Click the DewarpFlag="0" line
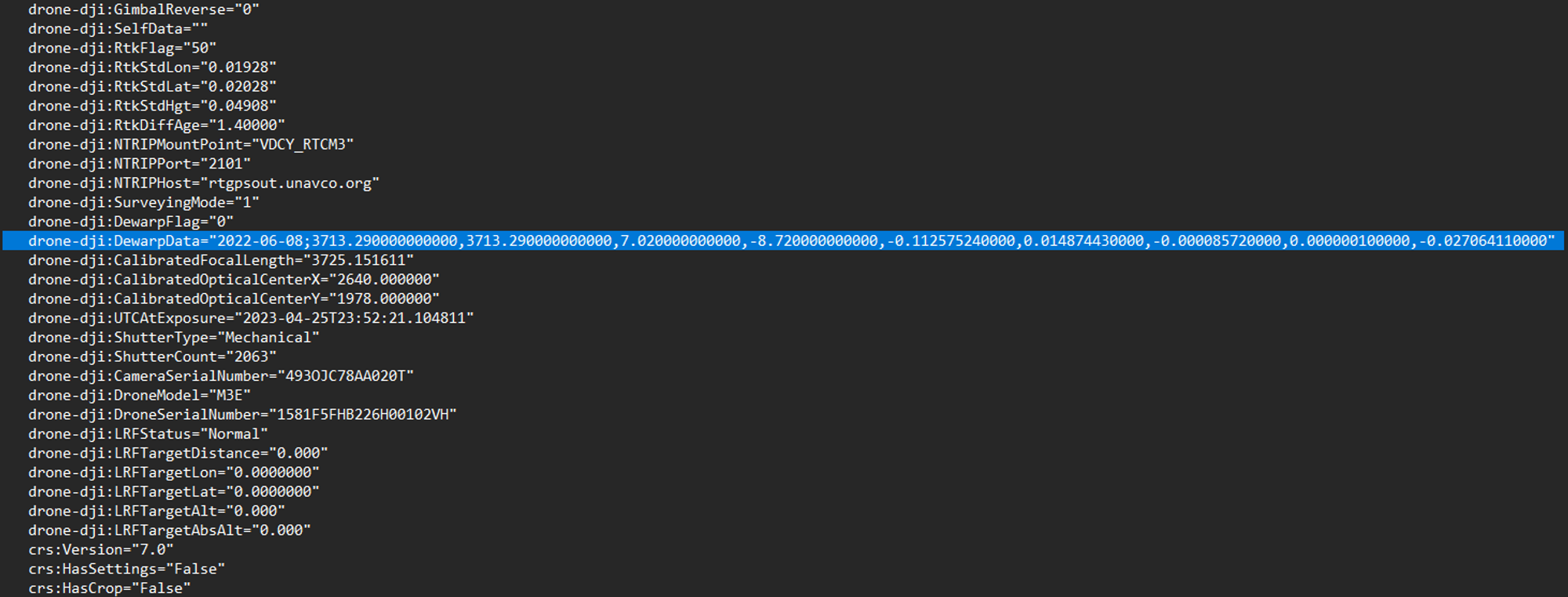 [x=131, y=222]
